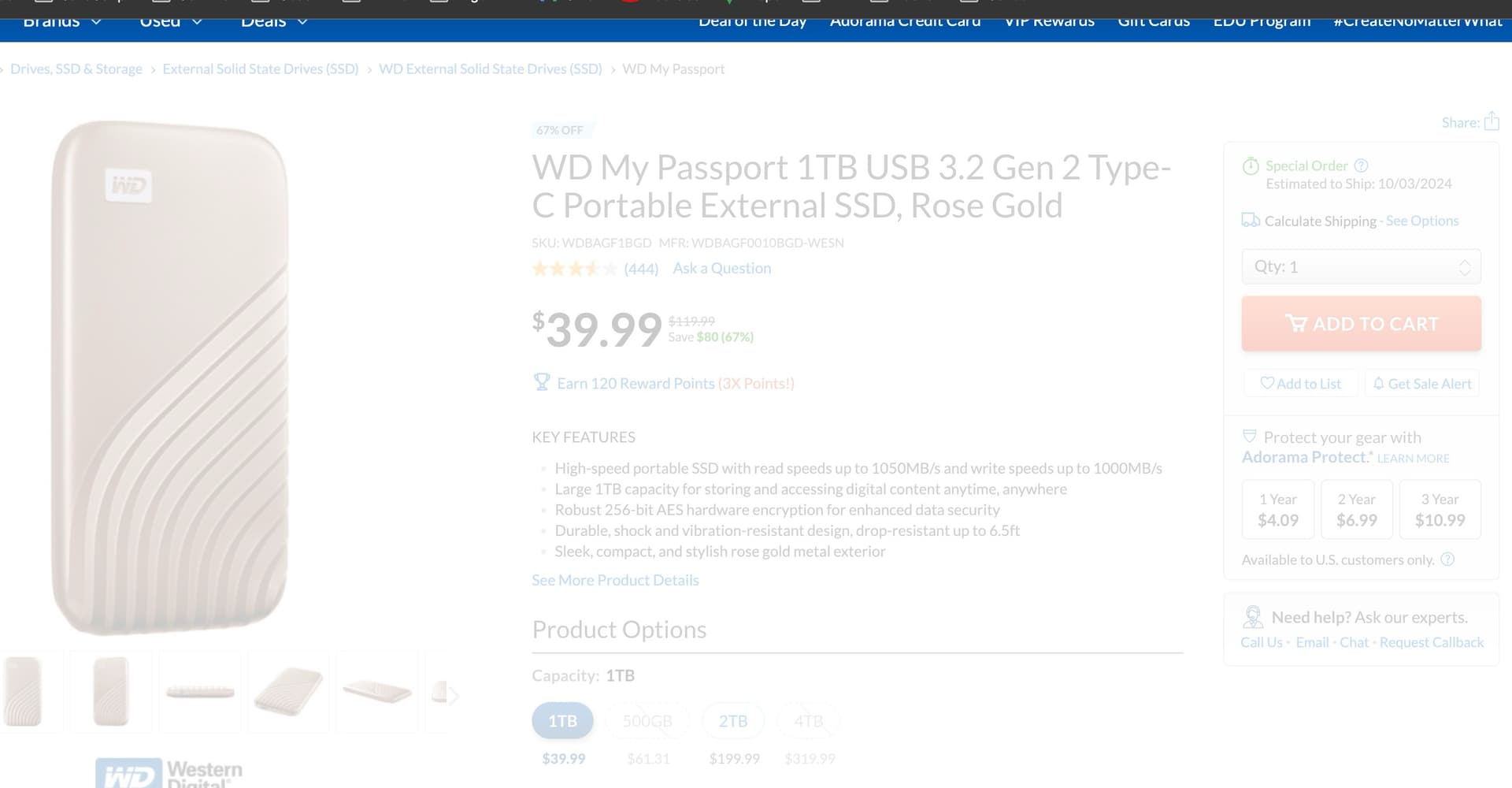This screenshot has height=788, width=1512.
Task: Click the U.S. customers info question mark
Action: pos(1447,559)
